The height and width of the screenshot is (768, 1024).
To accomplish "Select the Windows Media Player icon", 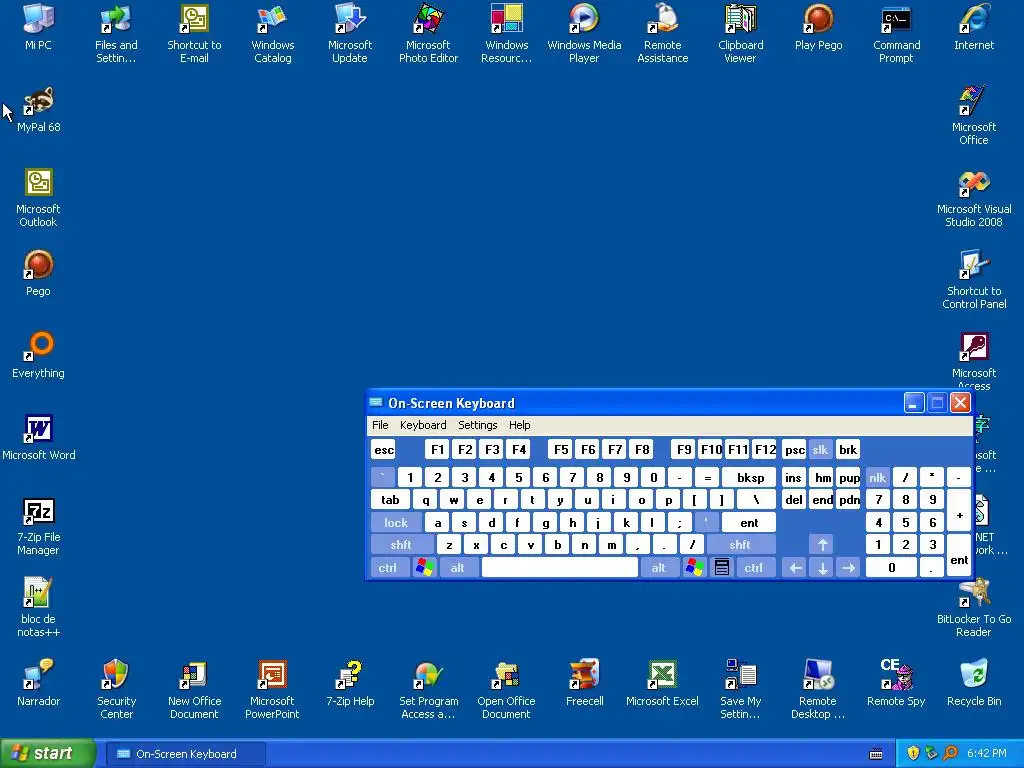I will pos(584,33).
